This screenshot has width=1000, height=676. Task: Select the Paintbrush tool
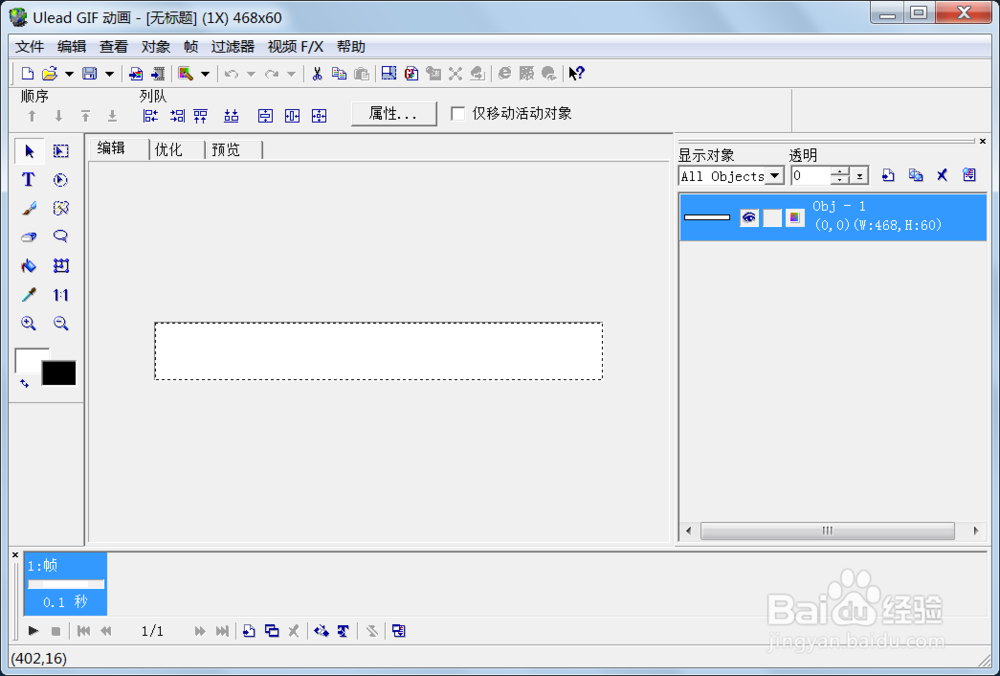coord(29,209)
